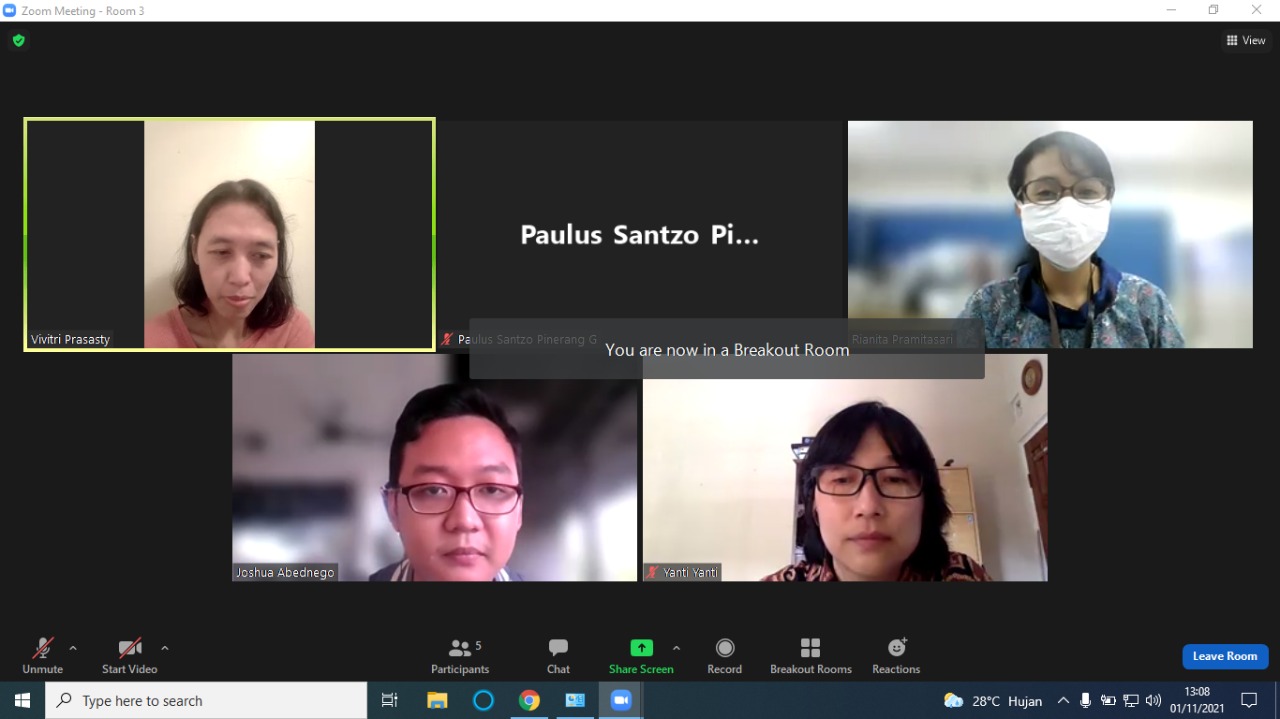Open the Reactions menu
The image size is (1280, 719).
point(896,656)
